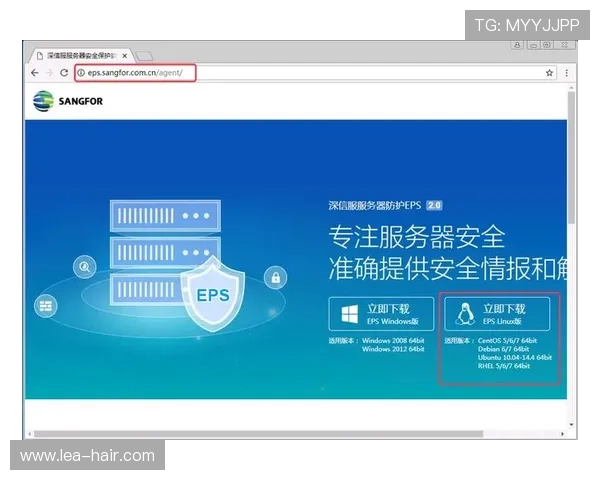600x480 pixels.
Task: Bookmark this page with the star icon
Action: [549, 73]
